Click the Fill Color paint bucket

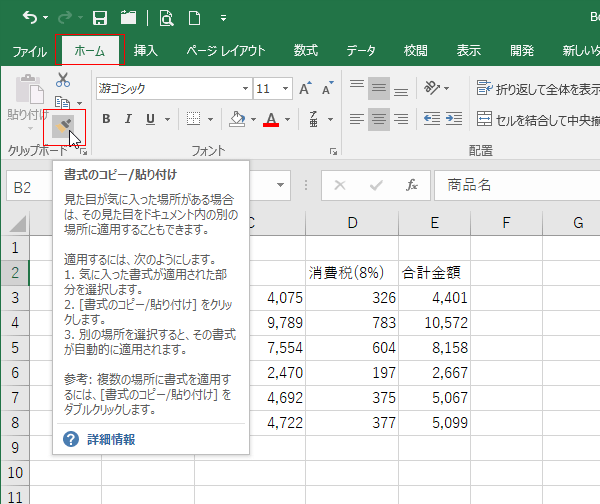[237, 120]
